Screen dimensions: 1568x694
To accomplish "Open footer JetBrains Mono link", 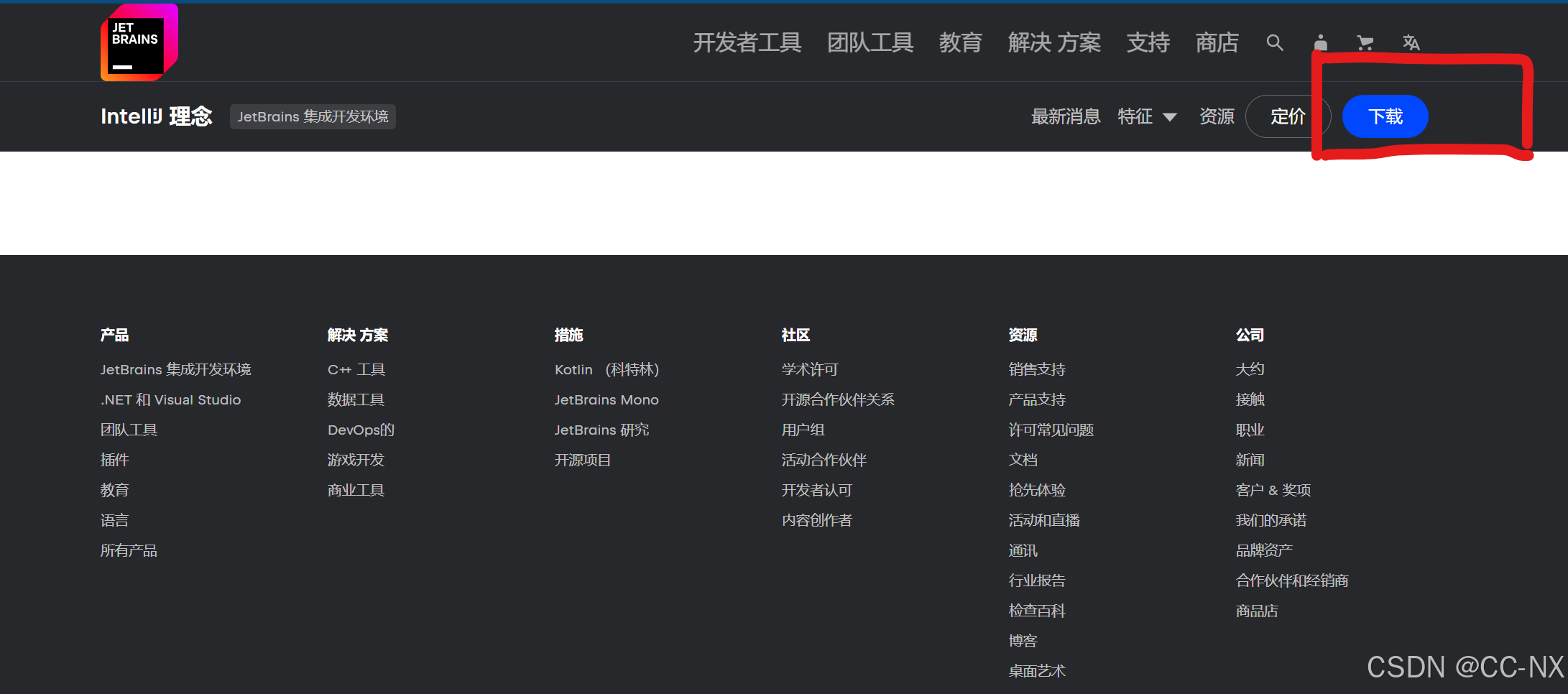I will [607, 399].
